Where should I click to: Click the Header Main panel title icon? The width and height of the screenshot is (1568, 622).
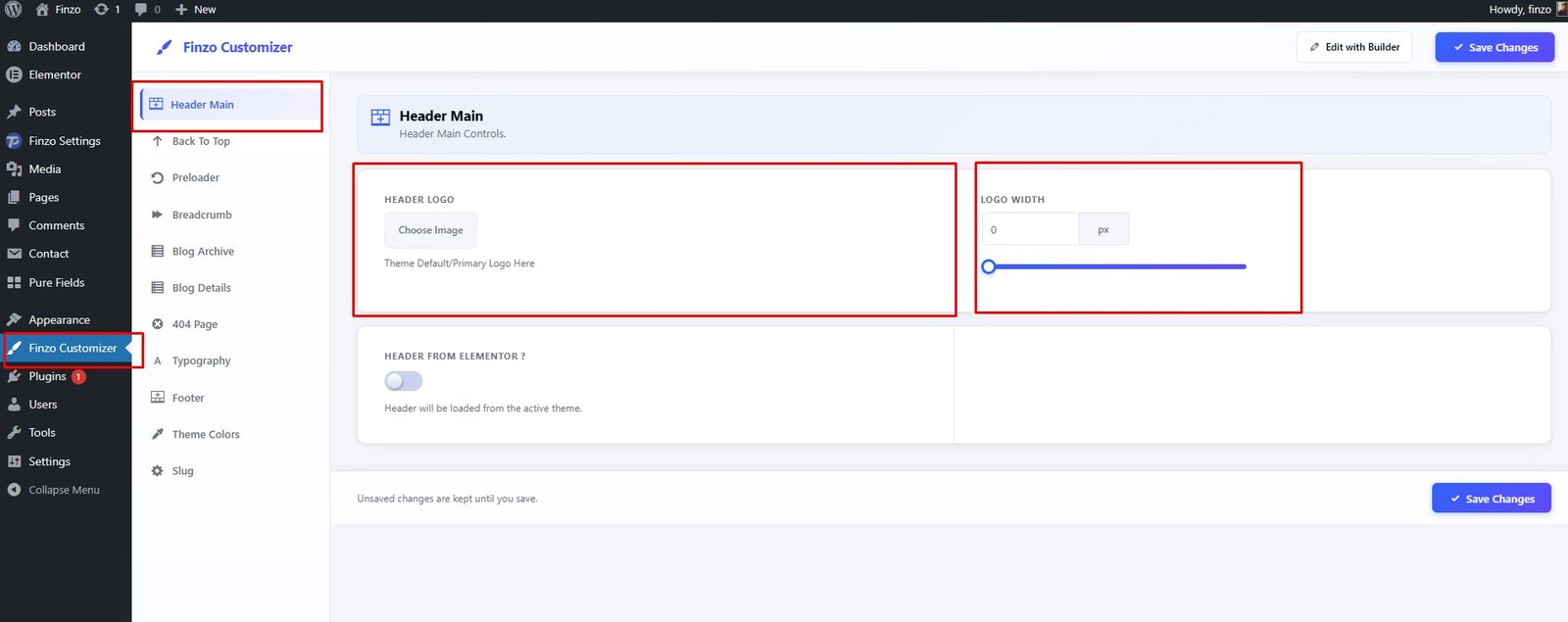point(380,118)
